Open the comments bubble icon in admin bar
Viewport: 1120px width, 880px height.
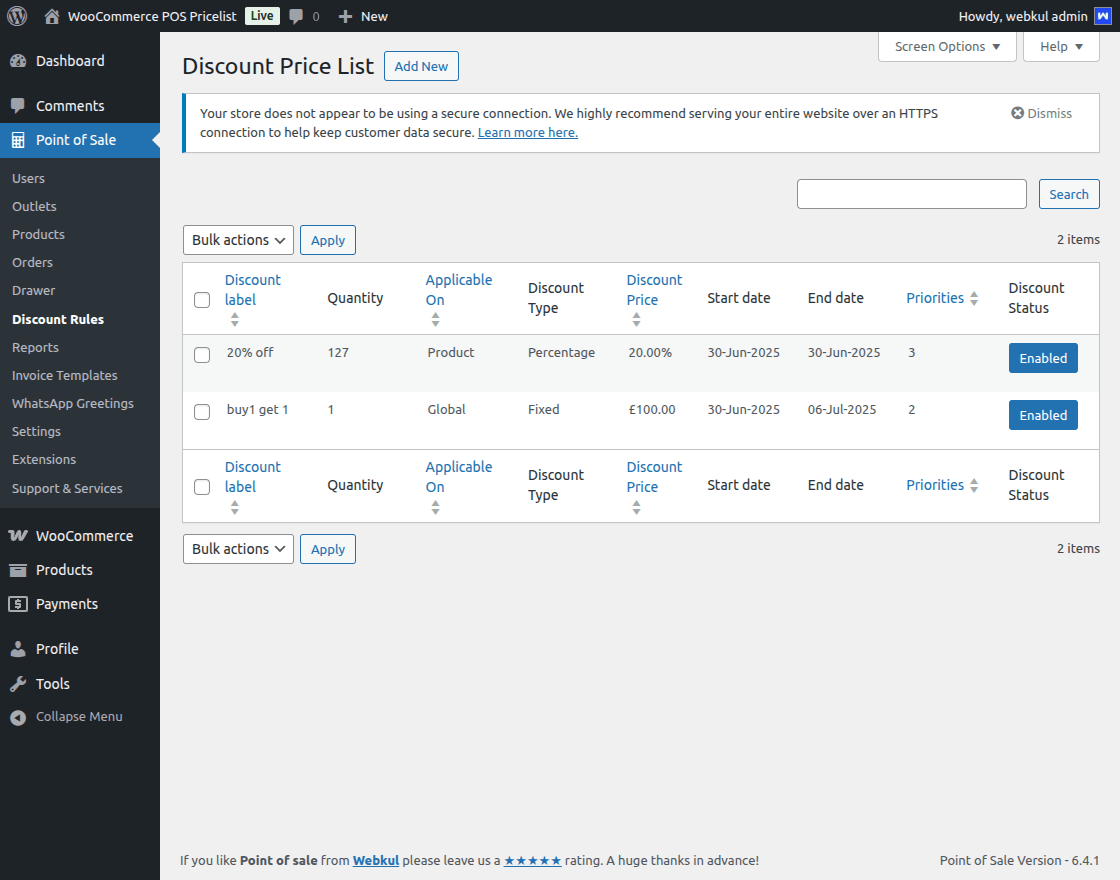297,16
